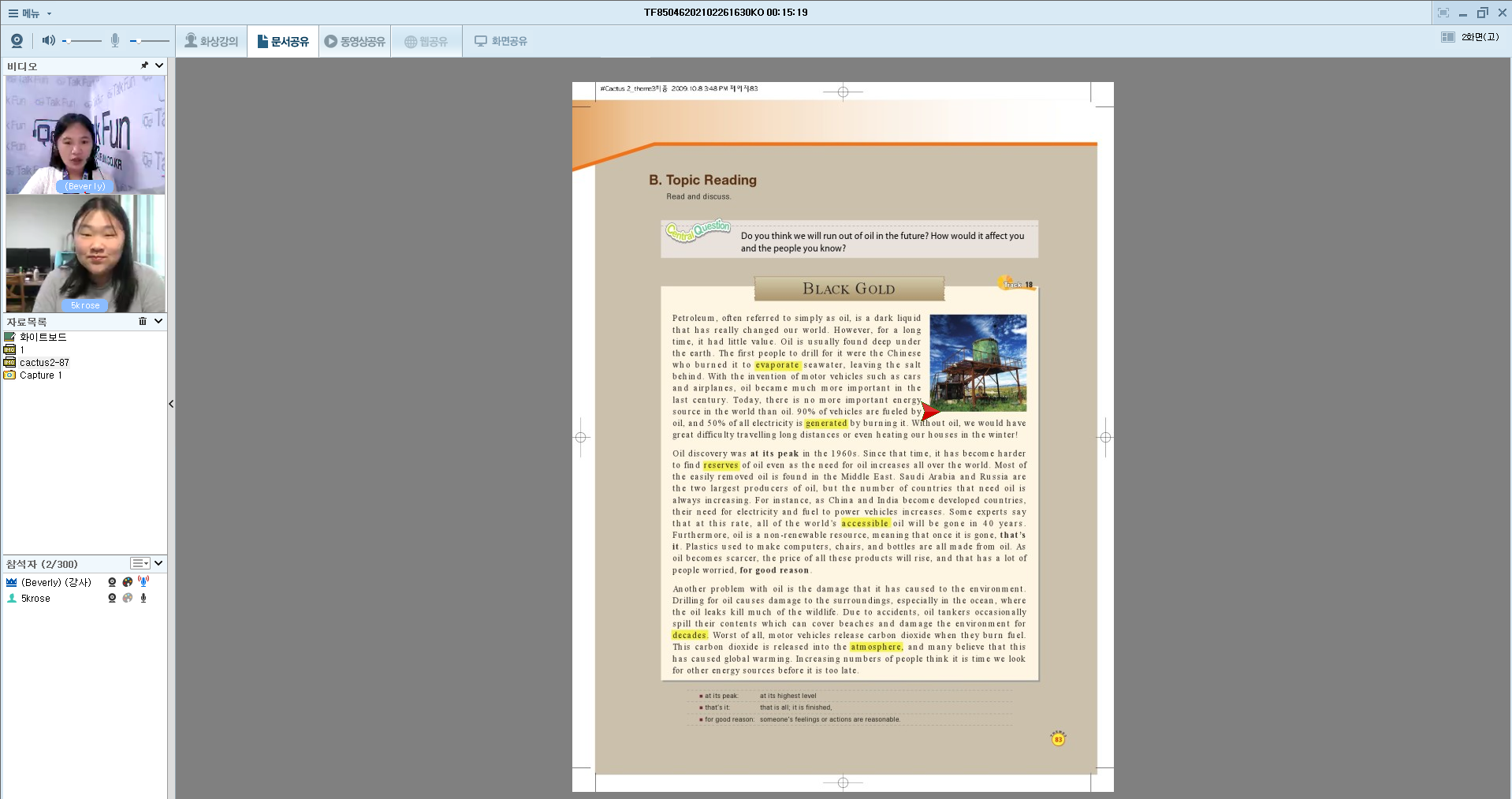1512x799 pixels.
Task: Switch to the 화상강의 tab
Action: click(x=211, y=41)
